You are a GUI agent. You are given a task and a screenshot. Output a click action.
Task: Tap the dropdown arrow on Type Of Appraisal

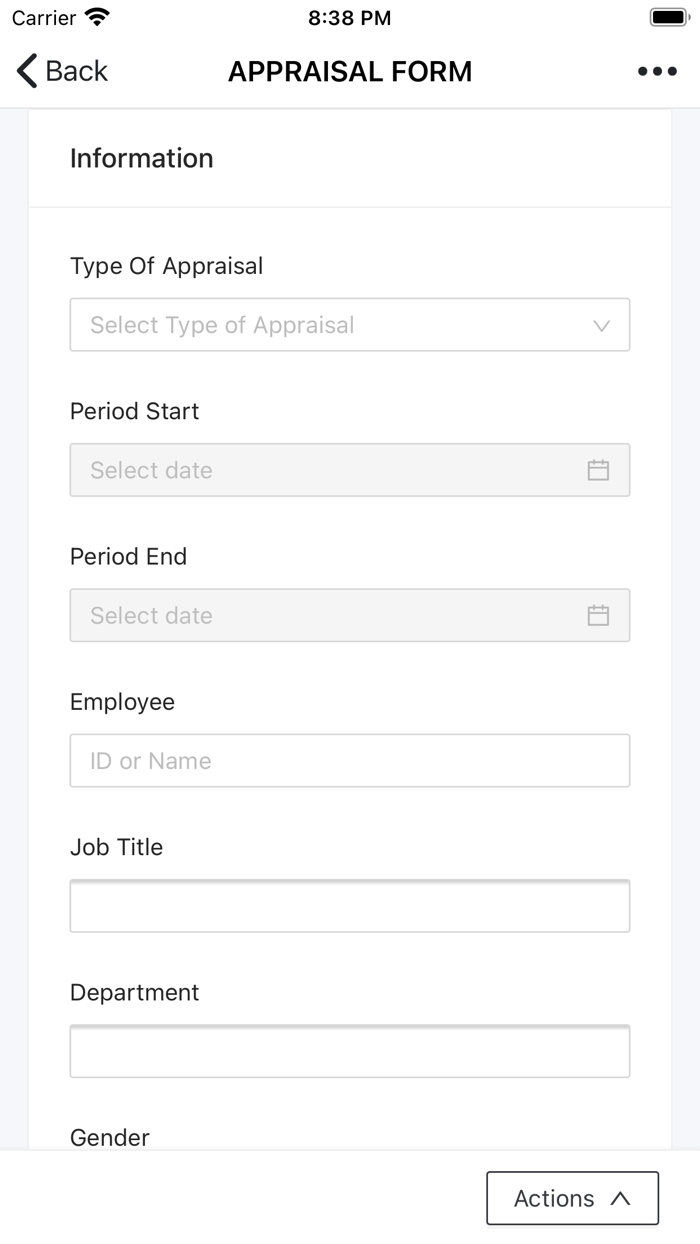click(x=600, y=325)
